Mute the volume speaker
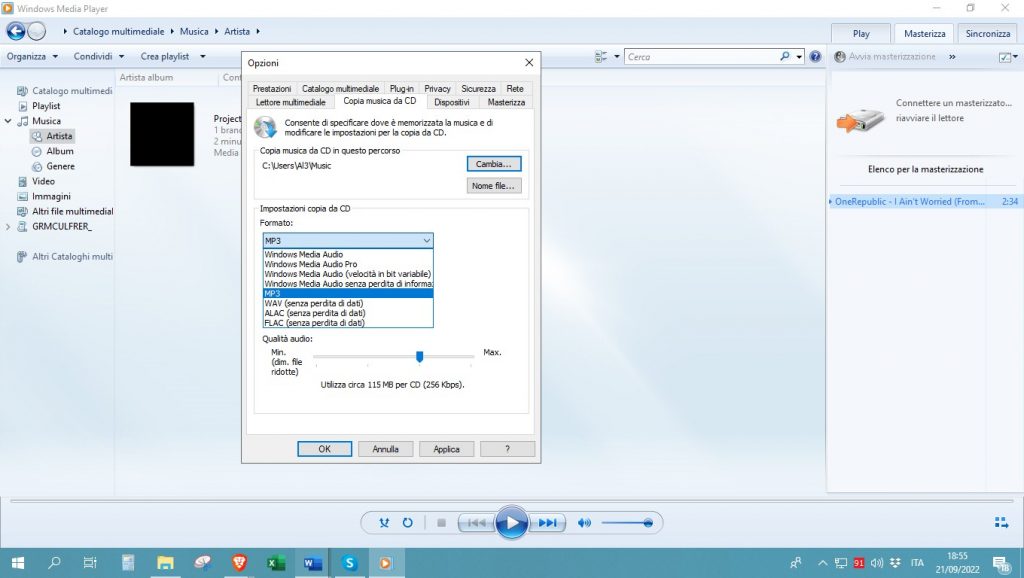The image size is (1024, 578). click(x=585, y=523)
